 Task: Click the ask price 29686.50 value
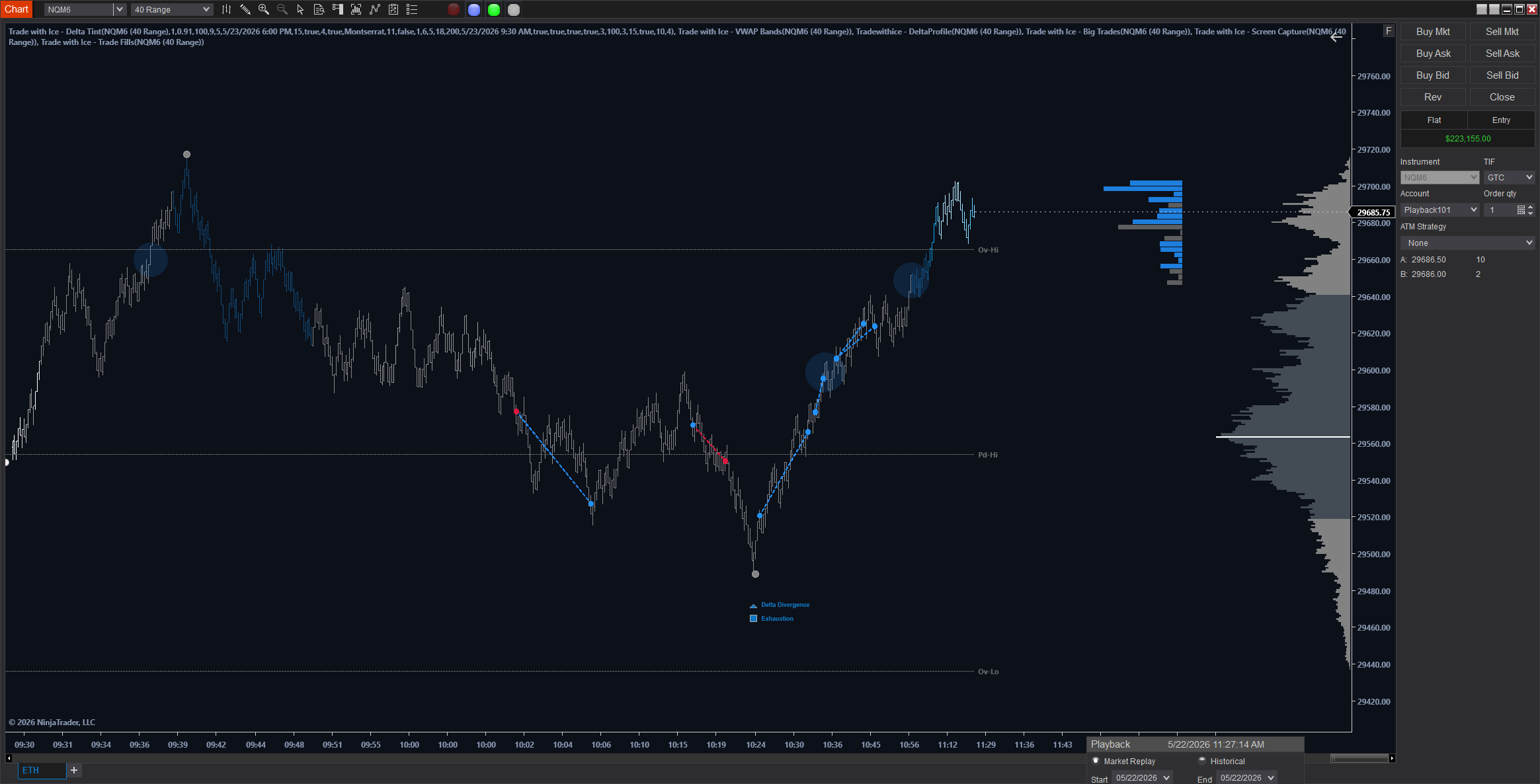[1428, 260]
